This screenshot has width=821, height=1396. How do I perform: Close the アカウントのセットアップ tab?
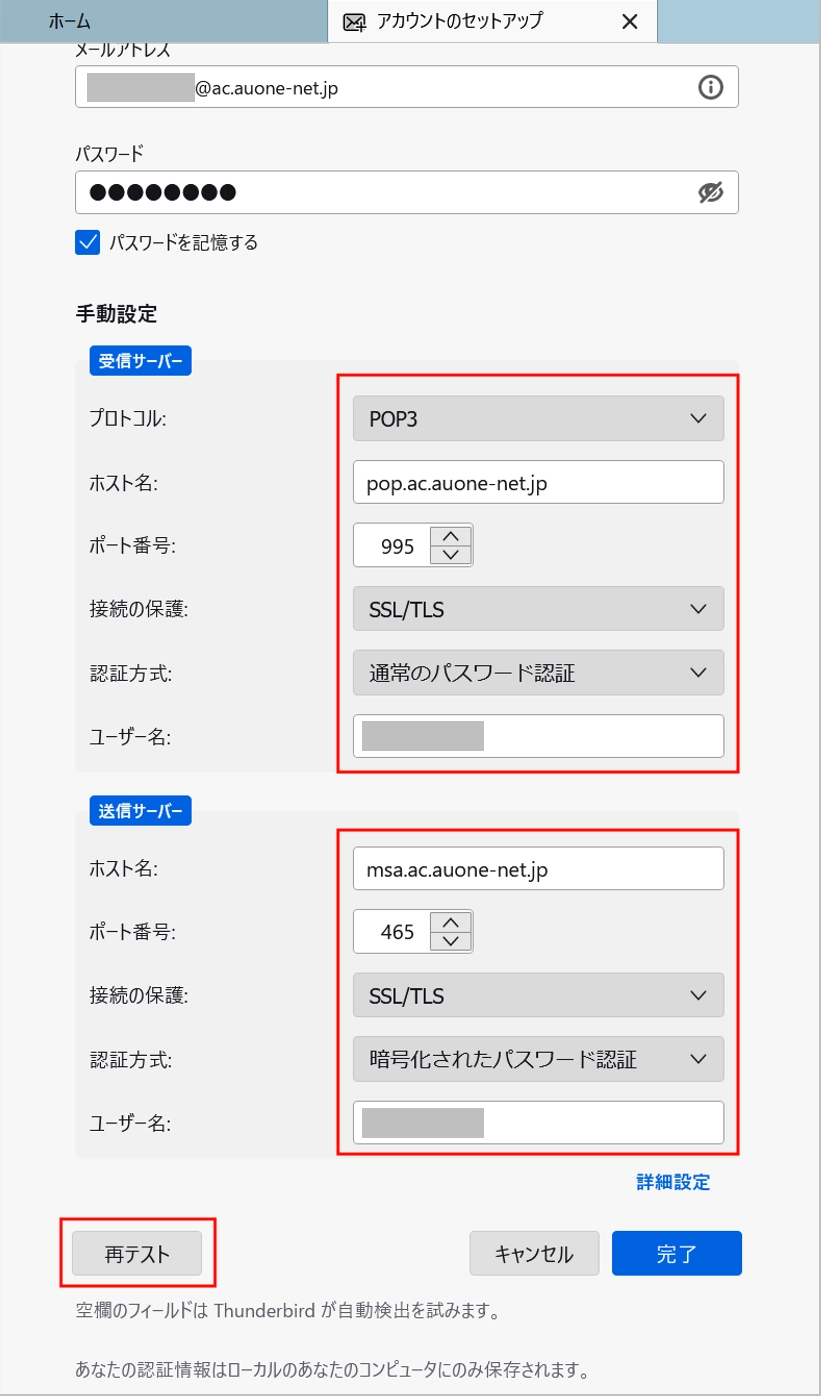click(x=629, y=22)
